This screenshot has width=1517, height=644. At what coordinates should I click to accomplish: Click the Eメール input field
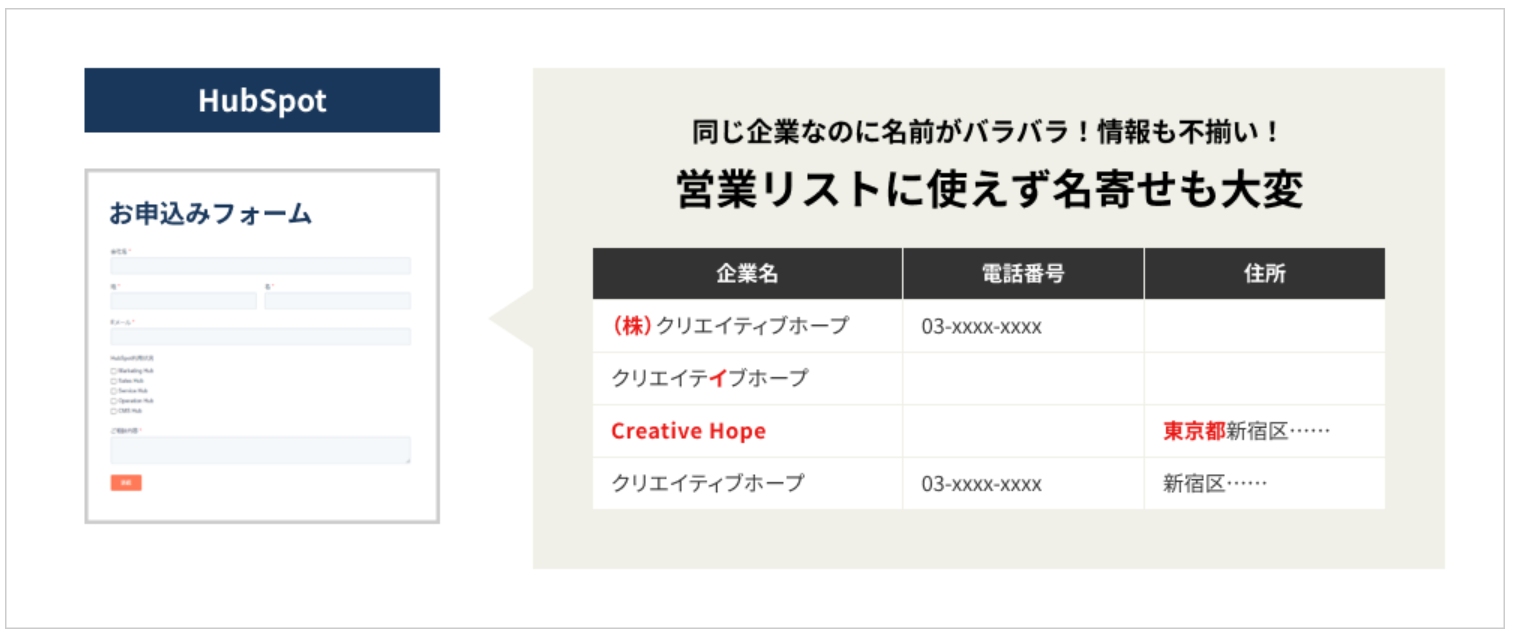(x=260, y=336)
